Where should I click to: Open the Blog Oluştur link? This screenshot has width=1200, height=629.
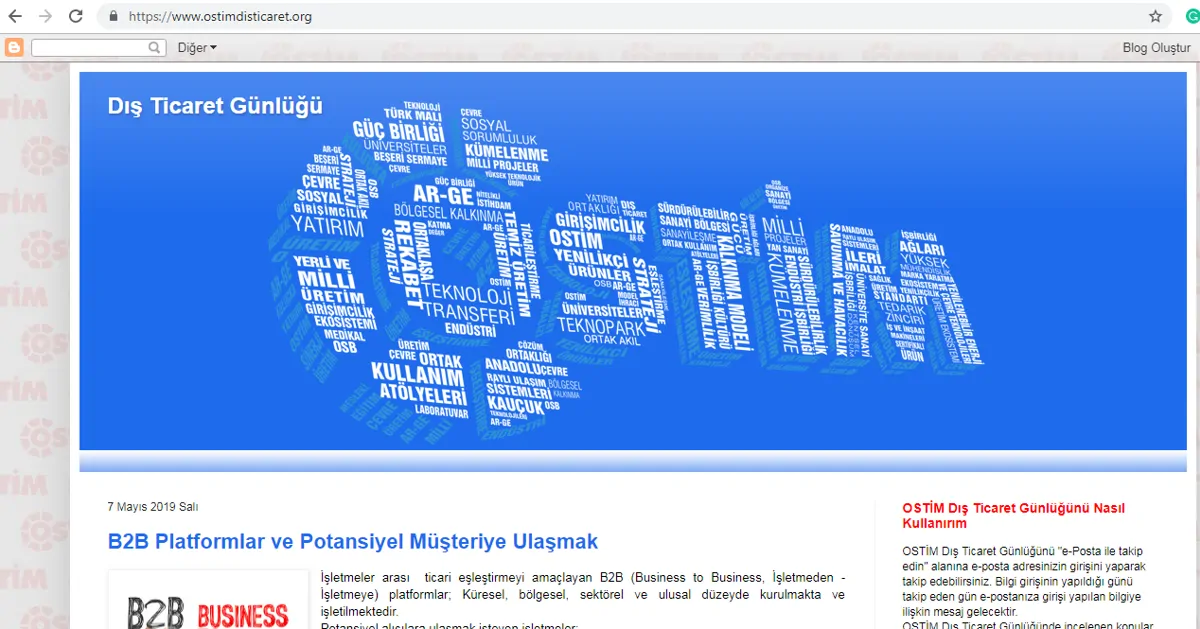(x=1156, y=48)
